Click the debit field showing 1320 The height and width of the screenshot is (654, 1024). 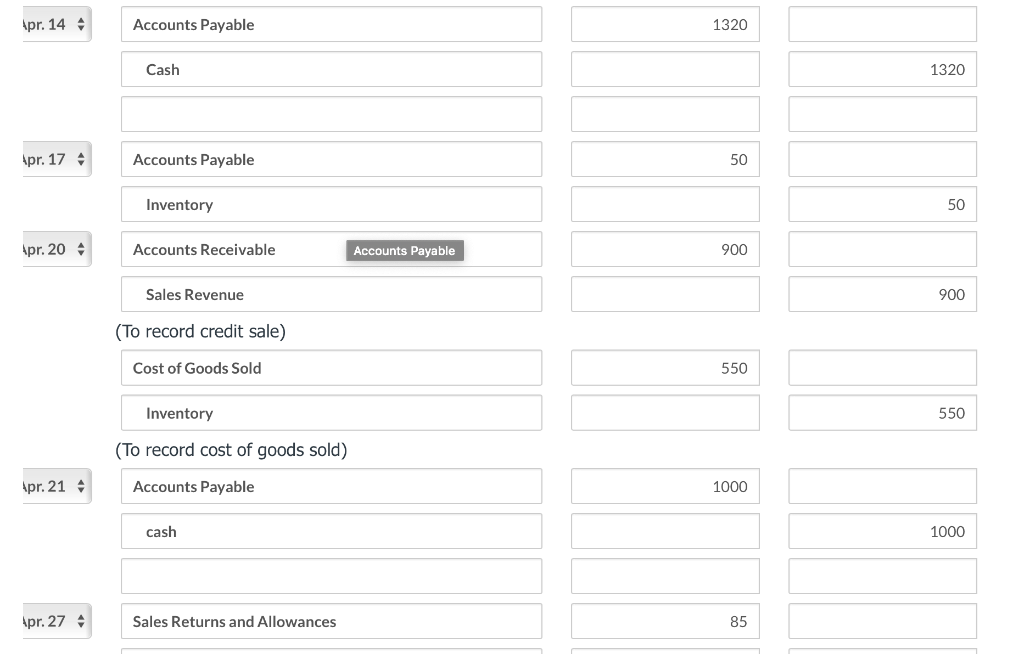click(665, 24)
